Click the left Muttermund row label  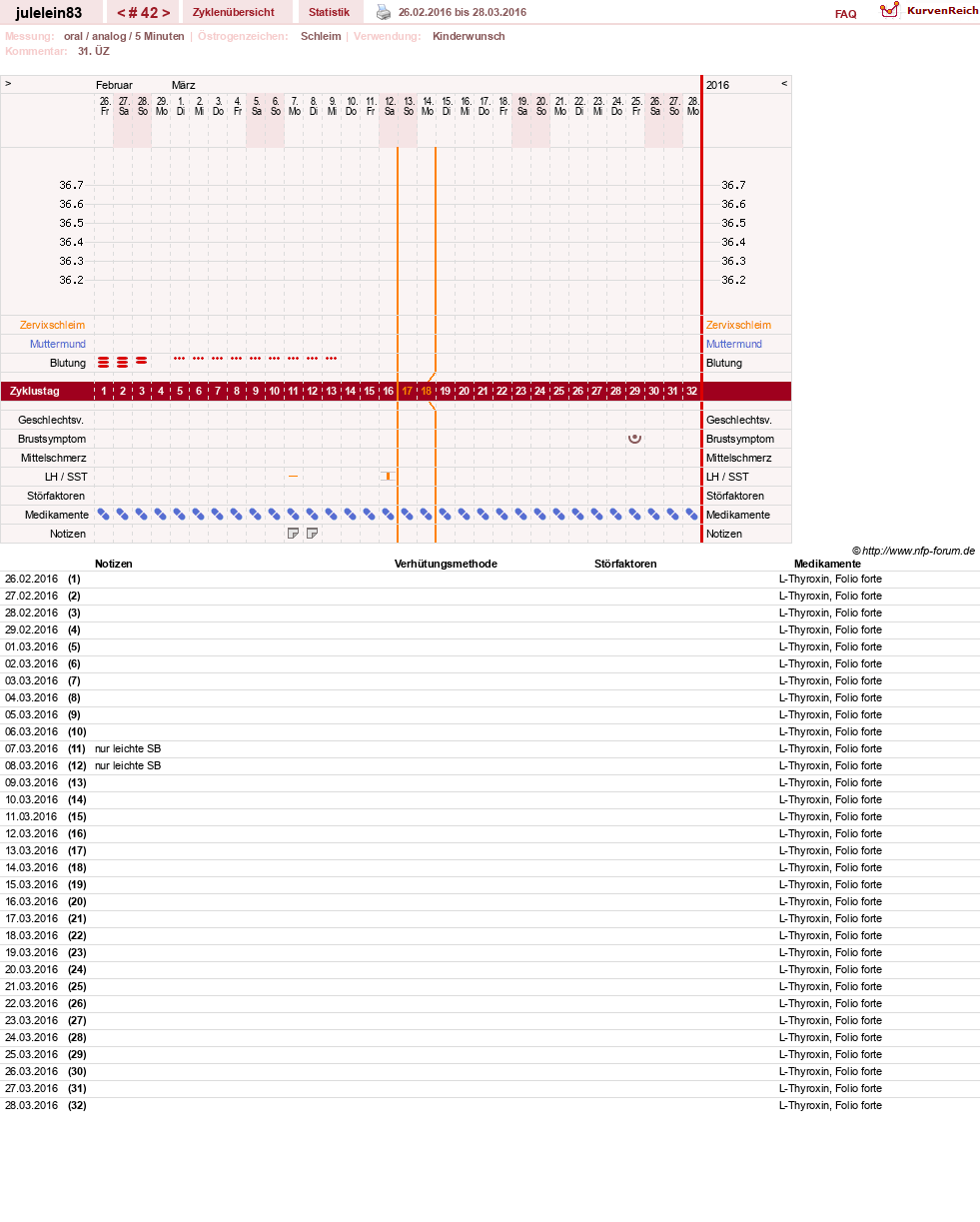58,344
